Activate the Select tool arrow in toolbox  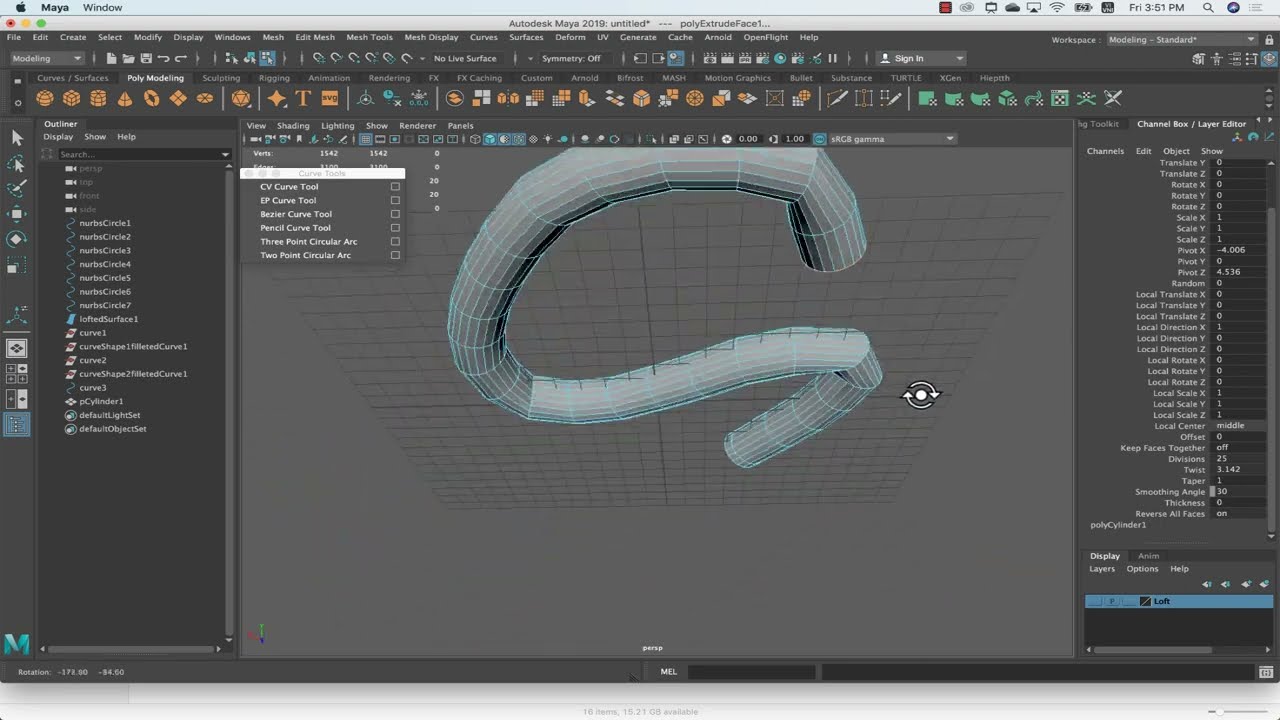pos(17,138)
